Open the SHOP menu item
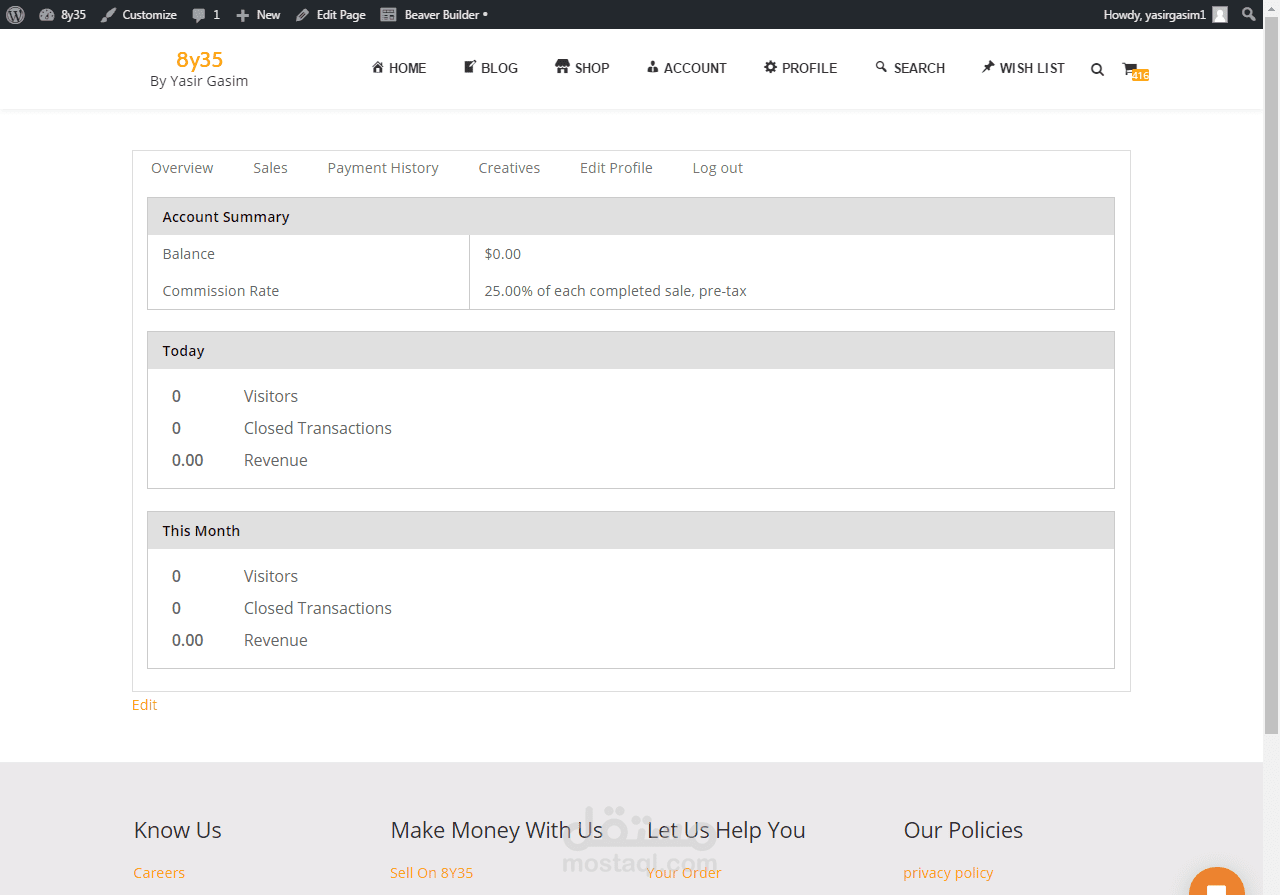 click(x=582, y=68)
